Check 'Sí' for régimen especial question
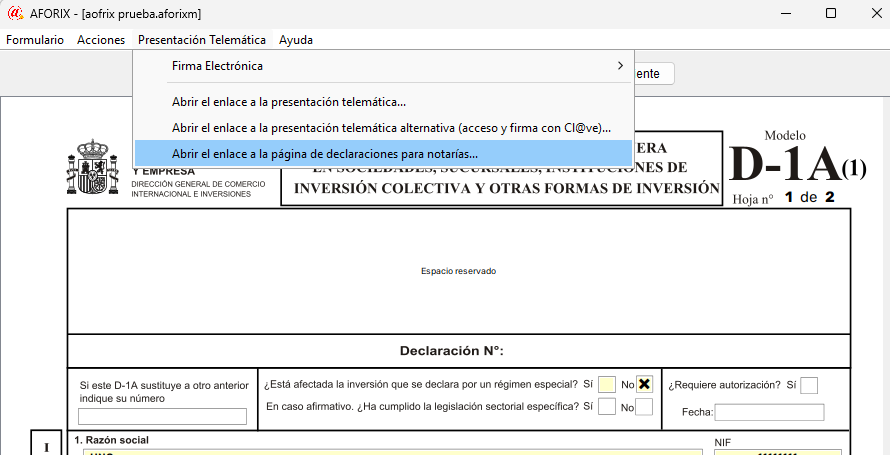The image size is (890, 455). pyautogui.click(x=607, y=385)
